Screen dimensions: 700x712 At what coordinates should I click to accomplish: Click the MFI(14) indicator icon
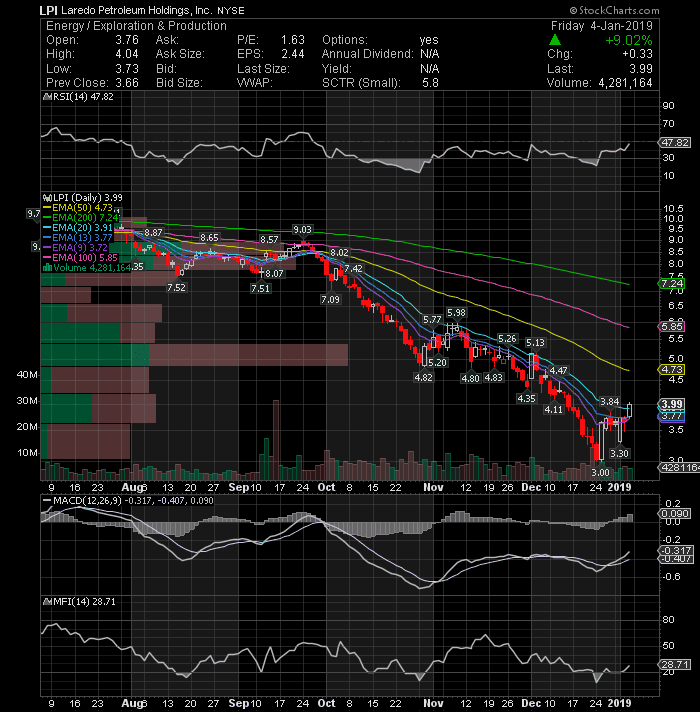click(47, 602)
